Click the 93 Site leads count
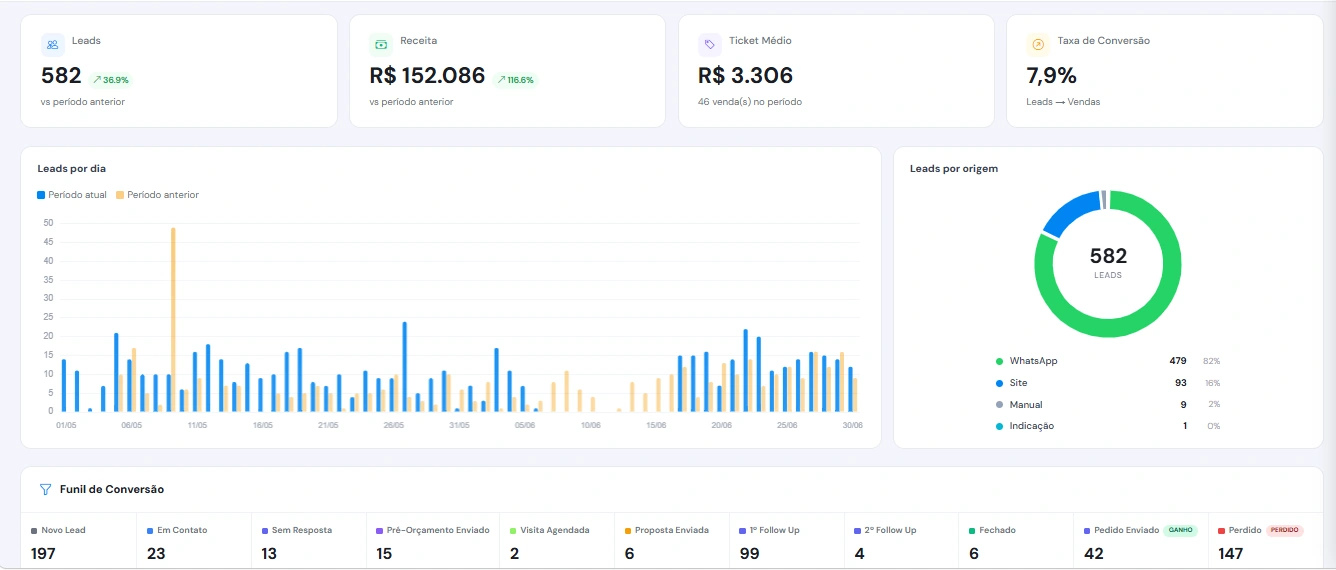Screen dimensions: 1336x570 point(1181,383)
